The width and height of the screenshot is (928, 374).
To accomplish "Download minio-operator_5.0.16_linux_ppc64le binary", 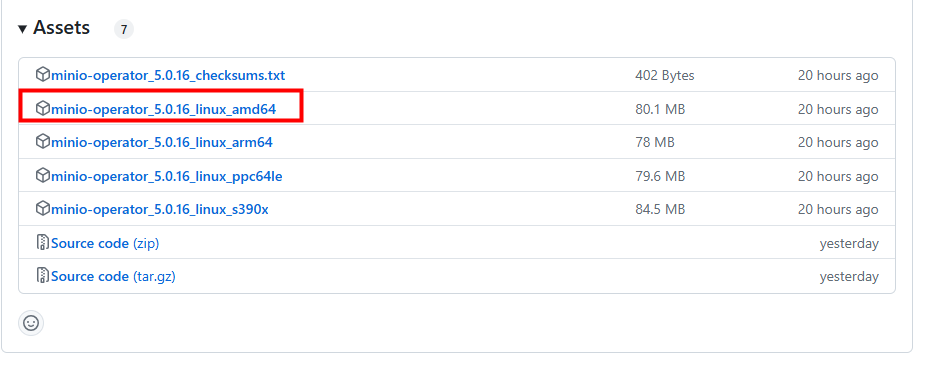I will coord(167,176).
